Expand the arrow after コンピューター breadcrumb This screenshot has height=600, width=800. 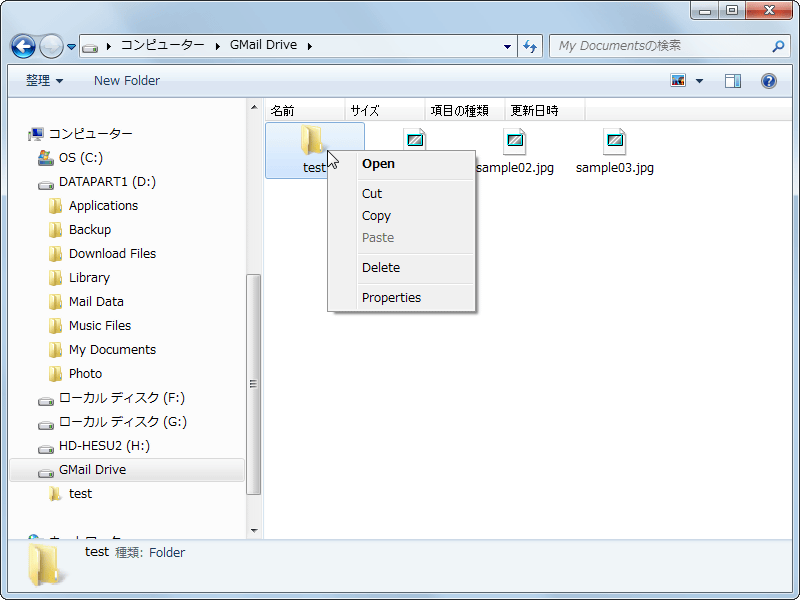(x=218, y=46)
